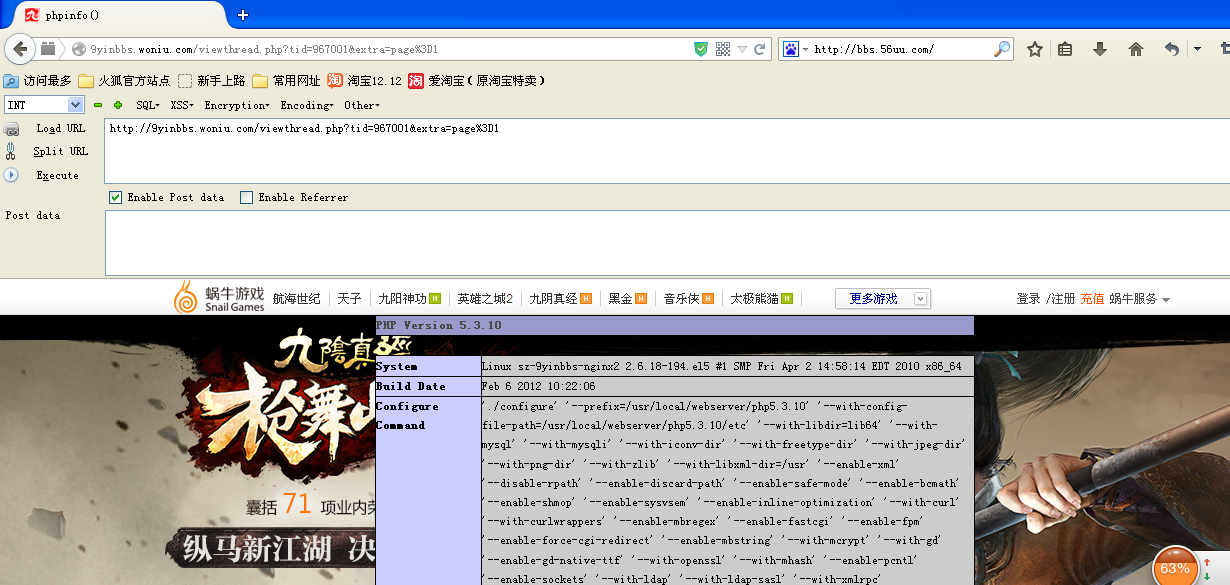Image resolution: width=1230 pixels, height=585 pixels.
Task: Click HackBar green minus icon
Action: pos(98,105)
